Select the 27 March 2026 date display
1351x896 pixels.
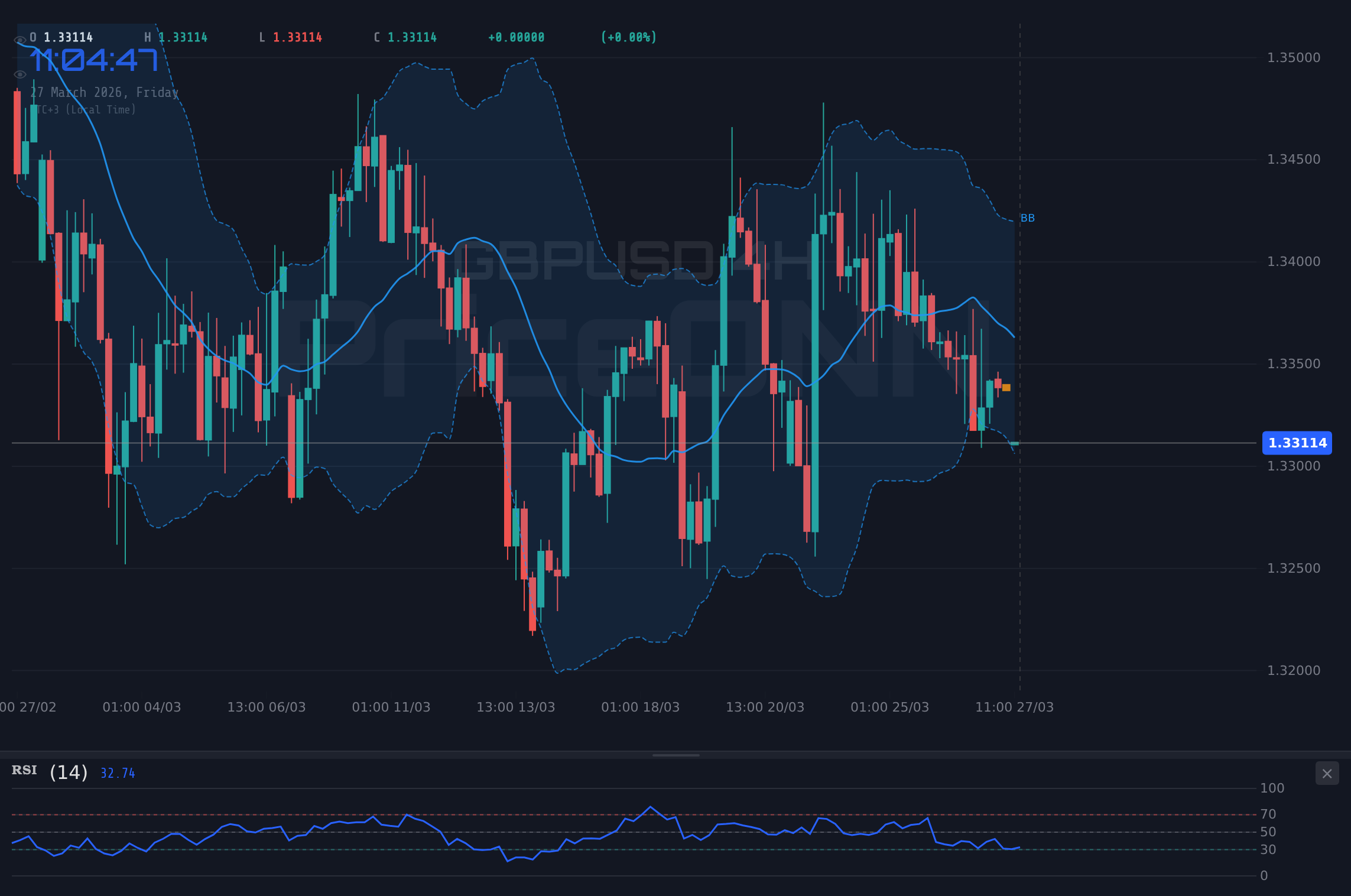click(105, 92)
